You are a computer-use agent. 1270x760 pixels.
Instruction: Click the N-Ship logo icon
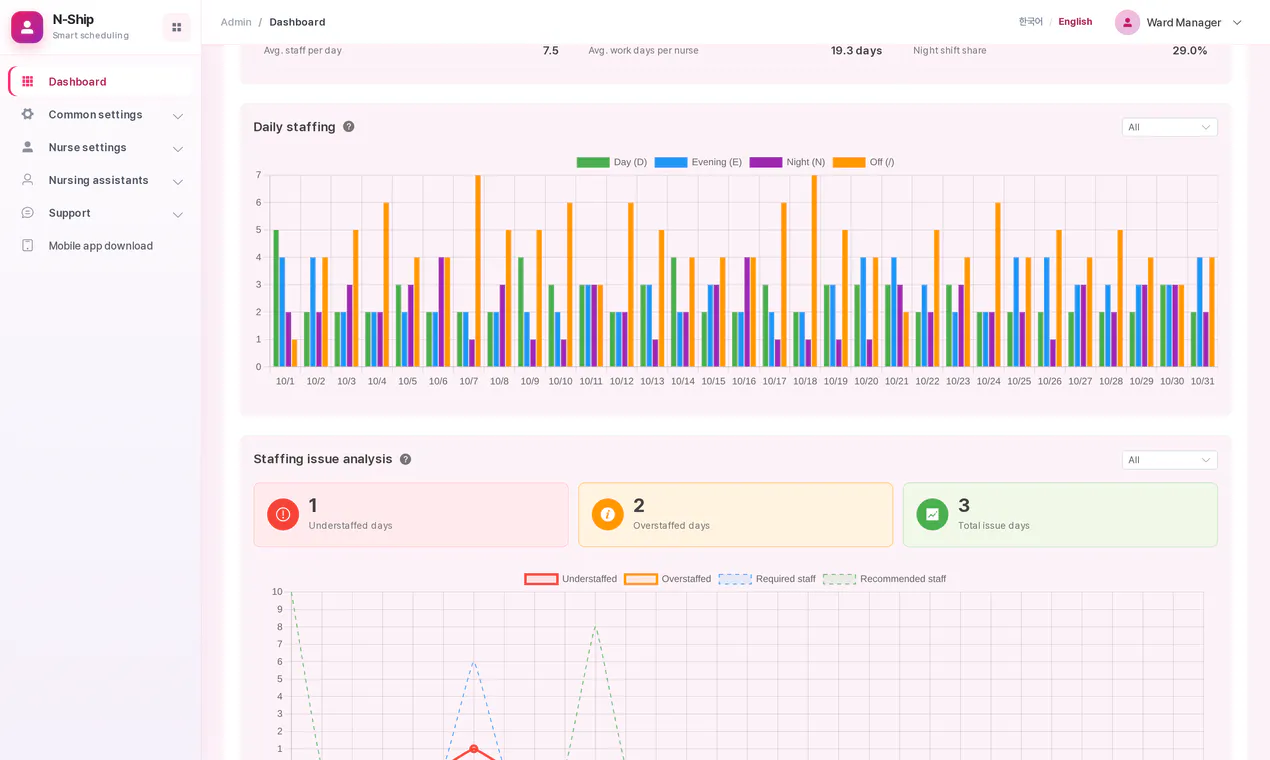tap(27, 27)
